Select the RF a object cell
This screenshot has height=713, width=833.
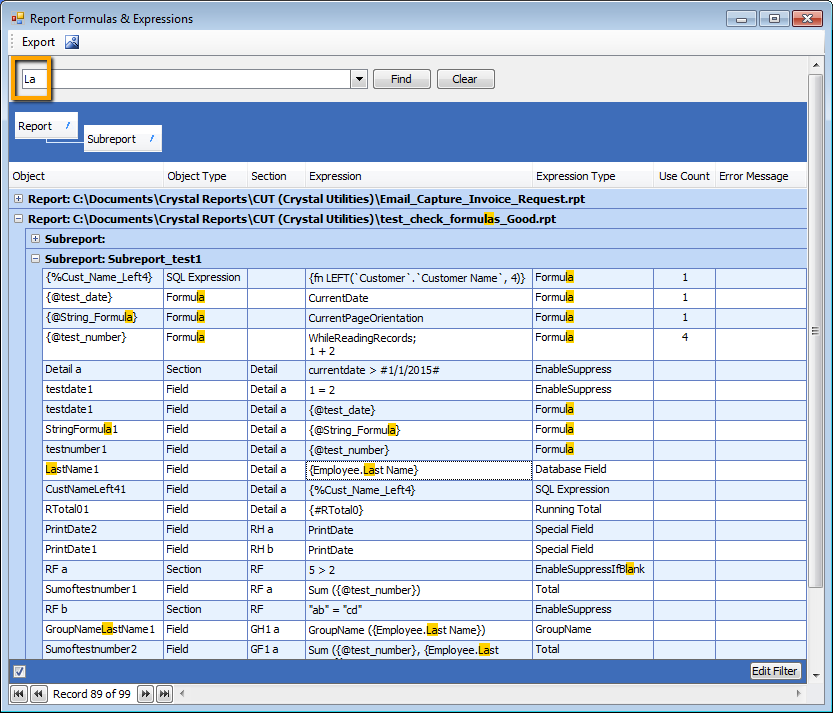point(103,570)
